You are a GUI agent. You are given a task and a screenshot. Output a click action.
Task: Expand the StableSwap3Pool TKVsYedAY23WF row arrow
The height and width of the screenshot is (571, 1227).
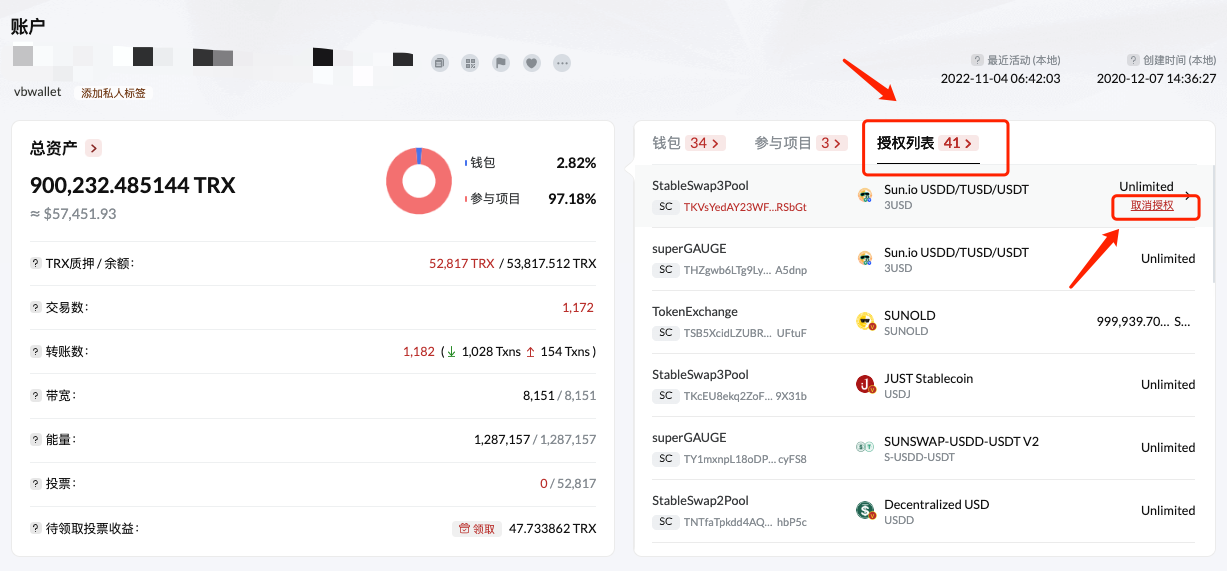tap(1188, 195)
